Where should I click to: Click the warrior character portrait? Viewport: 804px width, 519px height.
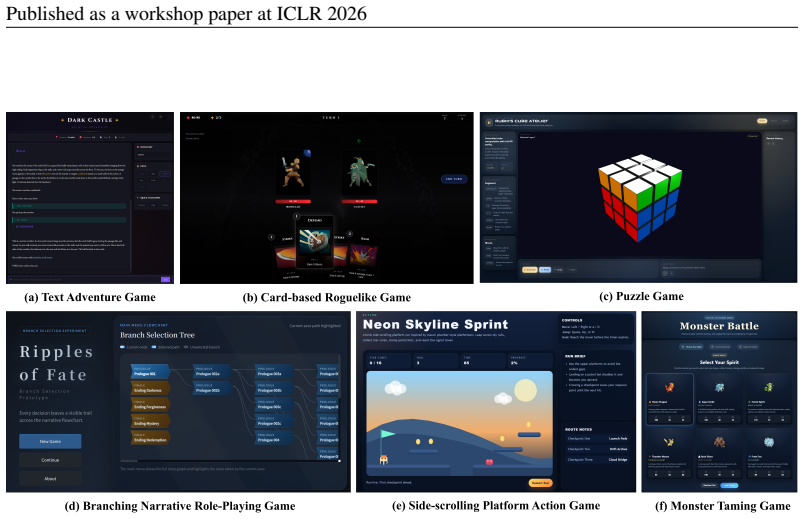click(x=293, y=173)
